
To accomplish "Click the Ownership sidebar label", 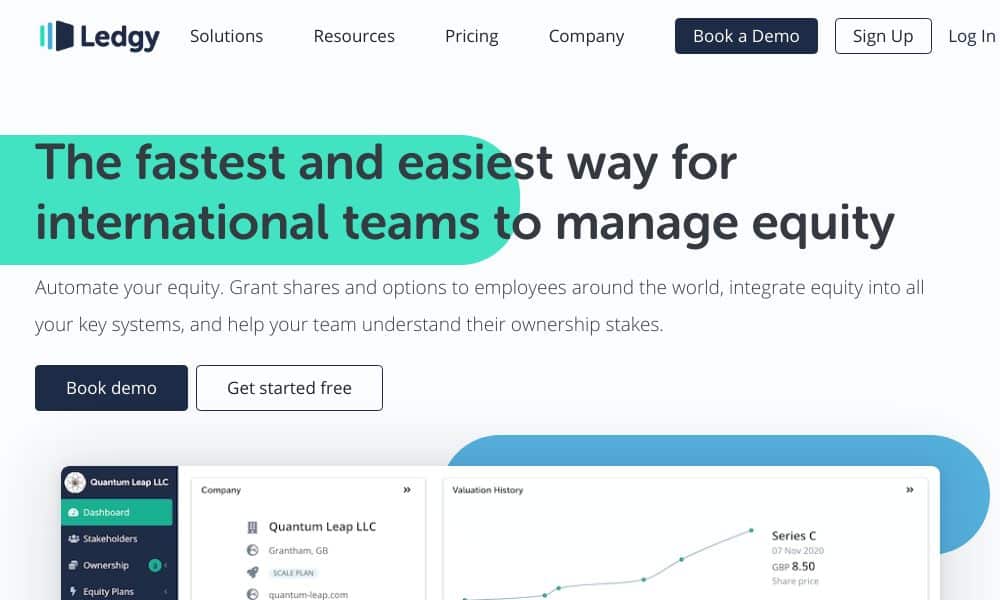I will click(106, 566).
